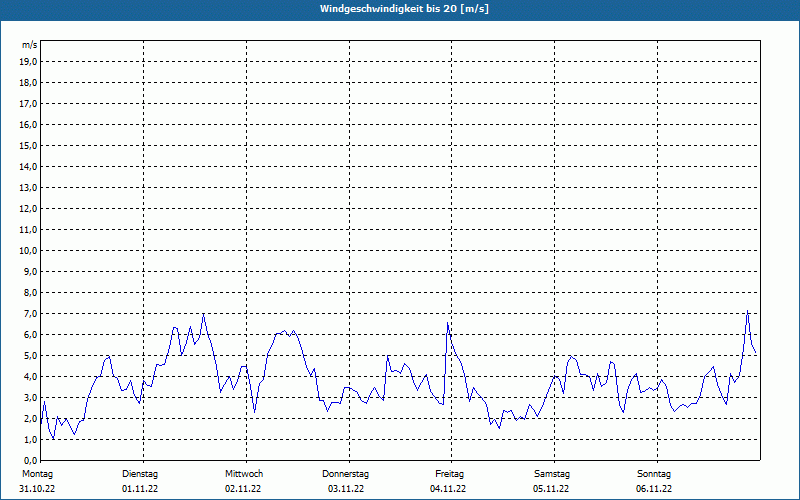Screen dimensions: 800x500
Task: Click the 'Montag' day label
Action: click(x=37, y=474)
